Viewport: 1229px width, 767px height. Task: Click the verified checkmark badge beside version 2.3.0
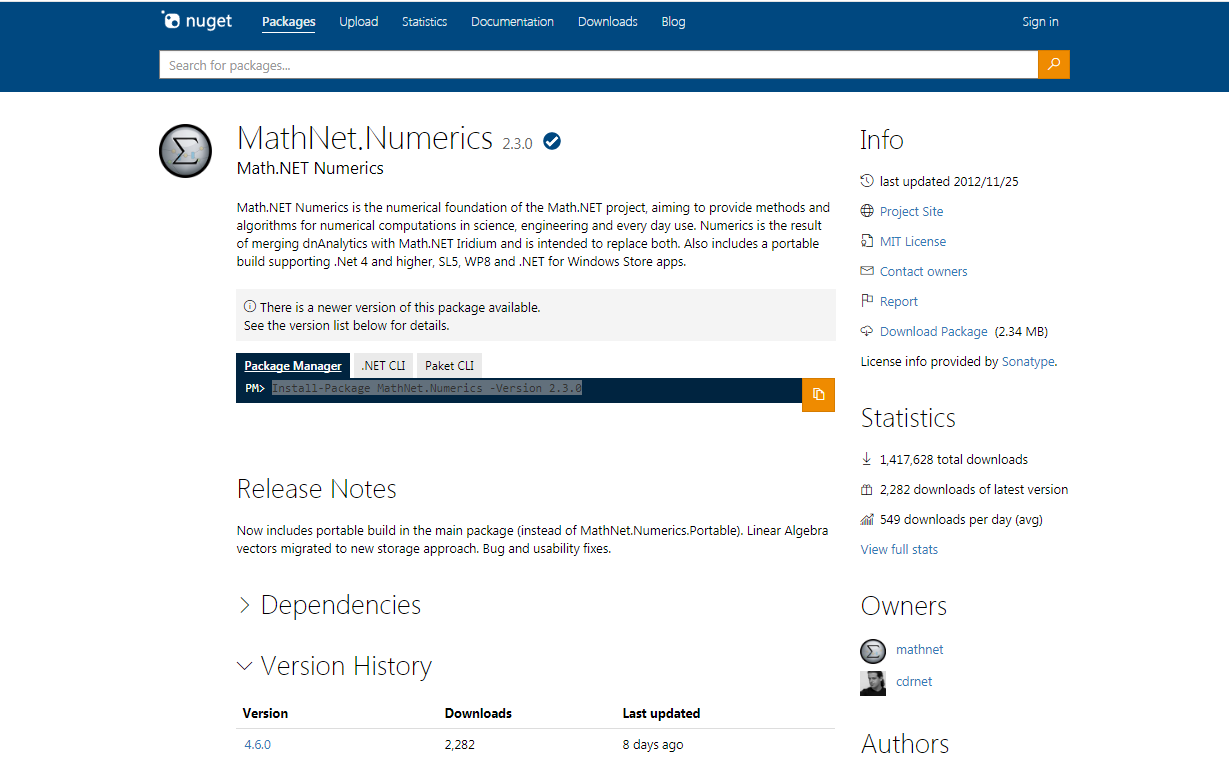[552, 141]
